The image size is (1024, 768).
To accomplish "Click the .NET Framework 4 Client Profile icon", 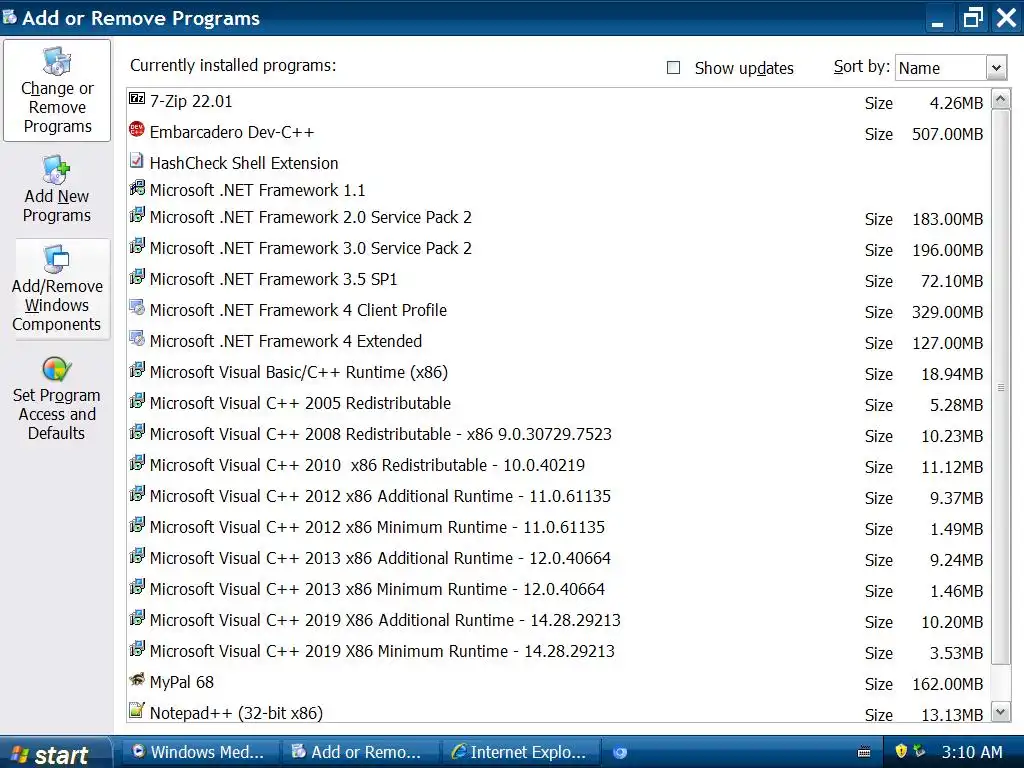I will (x=137, y=308).
